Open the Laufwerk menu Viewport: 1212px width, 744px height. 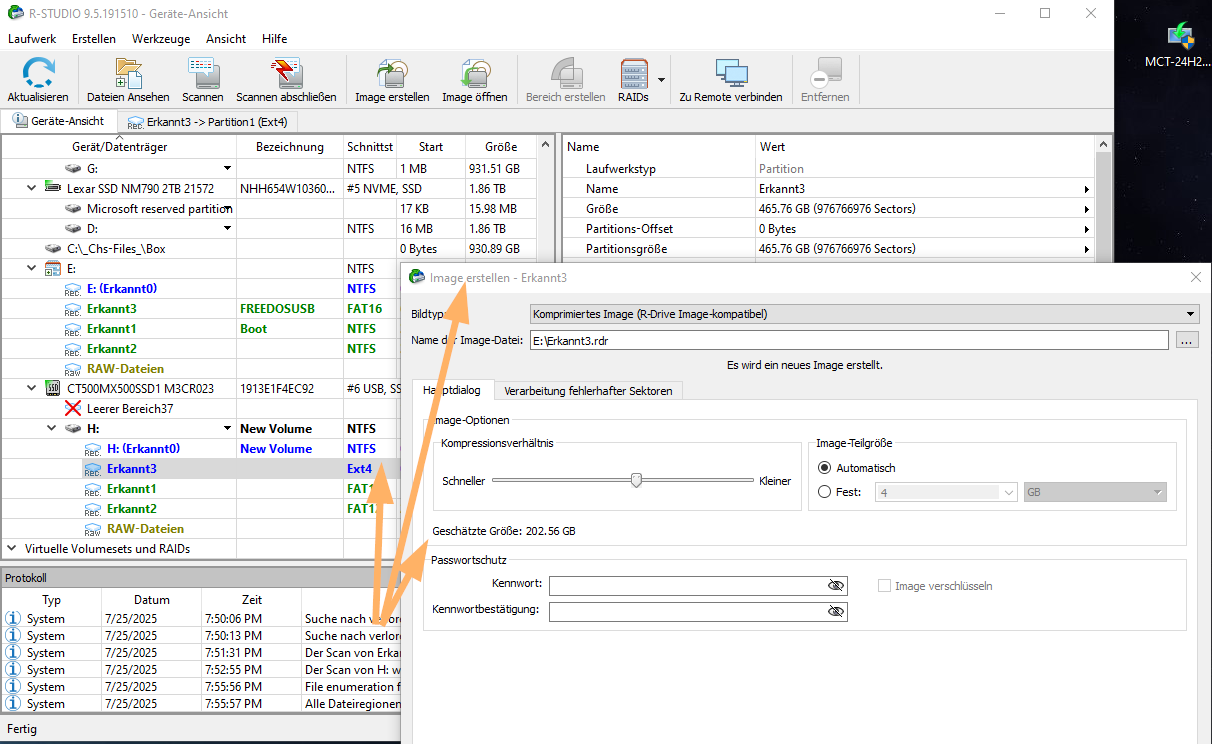pyautogui.click(x=32, y=38)
